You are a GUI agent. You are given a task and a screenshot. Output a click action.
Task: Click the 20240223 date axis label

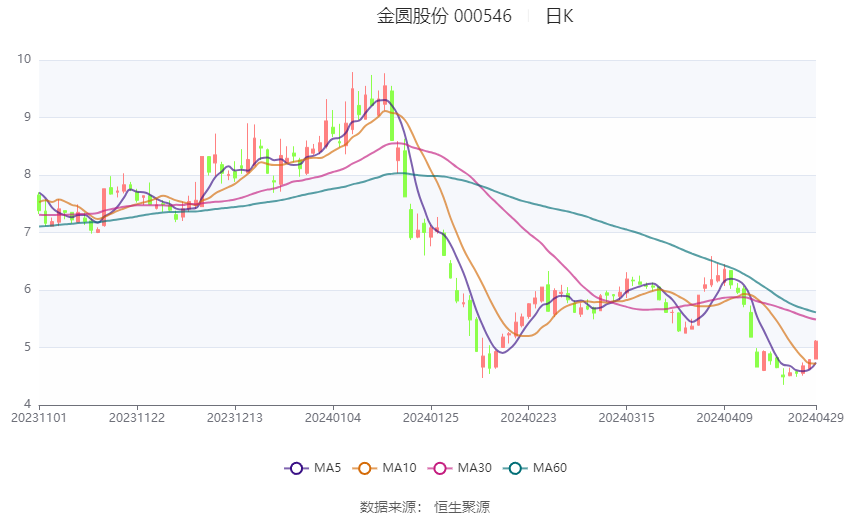pos(528,418)
